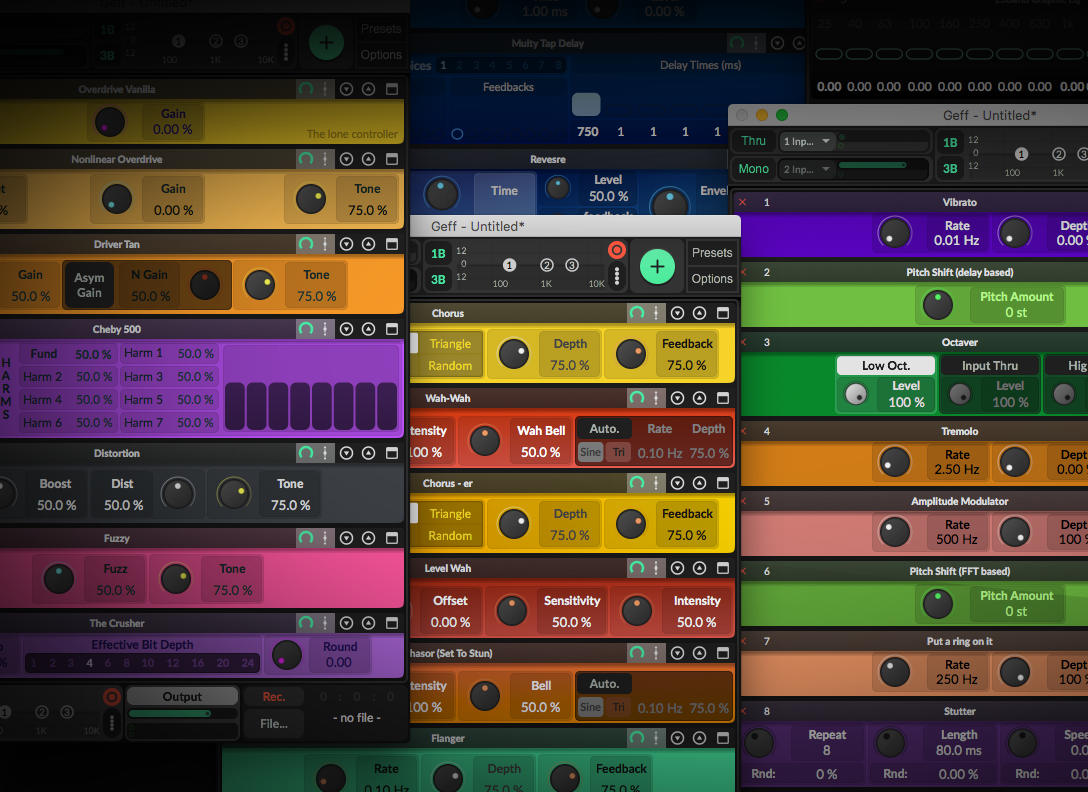Toggle the green arc bypass on Fuzzy
Screen dimensions: 1088x792
coord(305,538)
